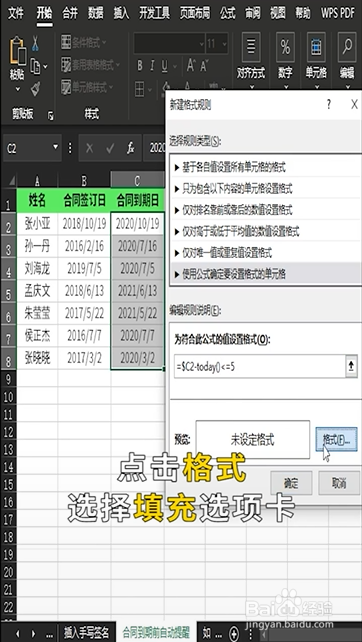
Task: Switch to the 开始 ribbon tab
Action: [x=44, y=13]
